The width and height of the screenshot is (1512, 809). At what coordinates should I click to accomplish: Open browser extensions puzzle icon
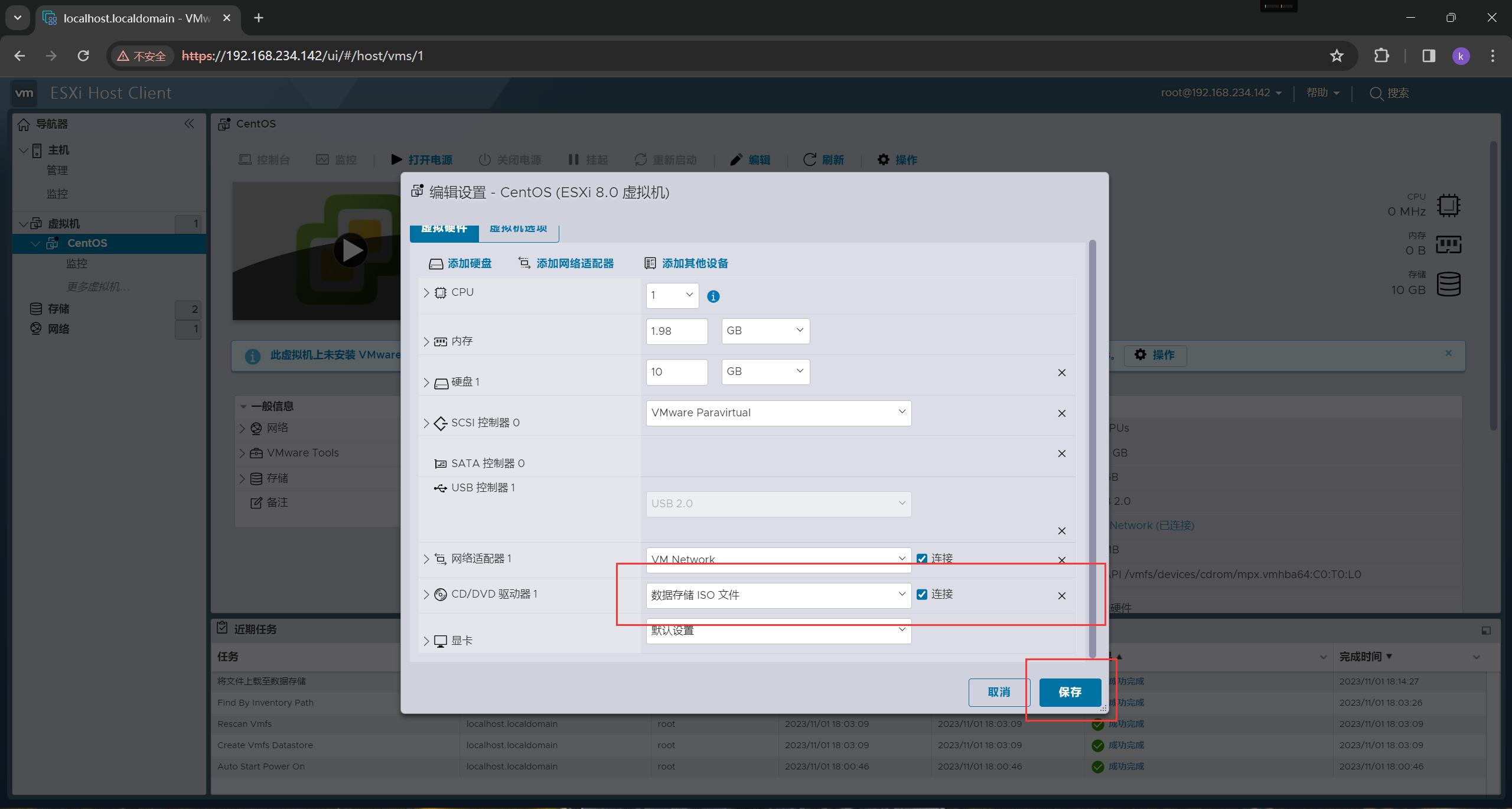coord(1381,56)
